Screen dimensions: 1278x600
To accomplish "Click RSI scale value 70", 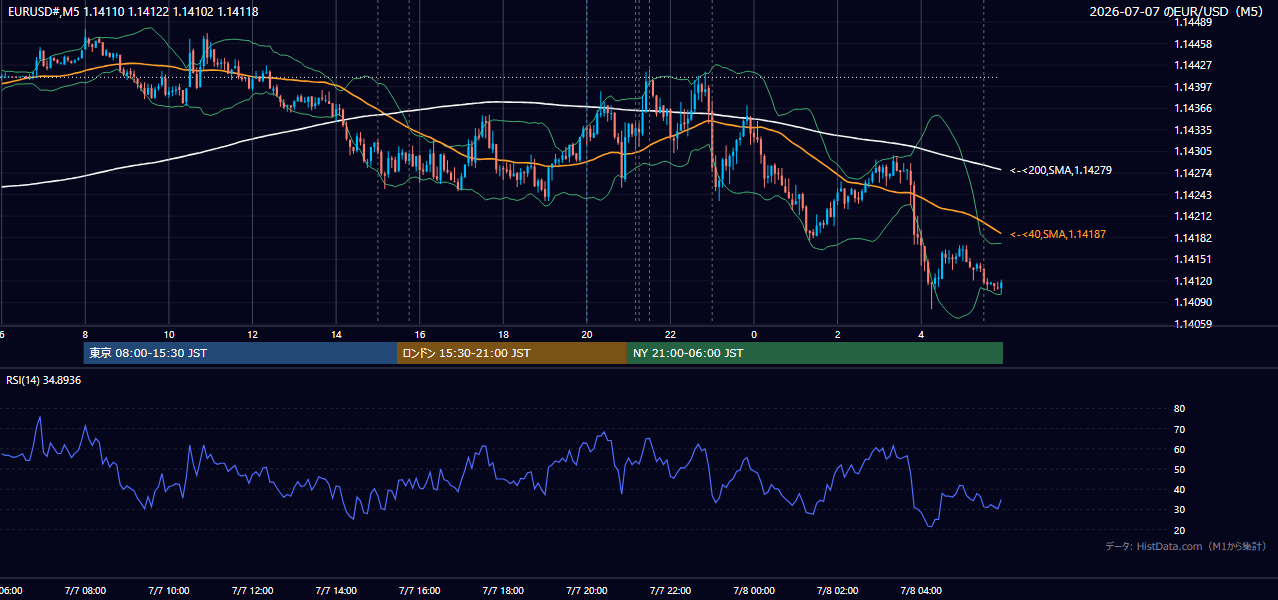I will click(x=1179, y=429).
